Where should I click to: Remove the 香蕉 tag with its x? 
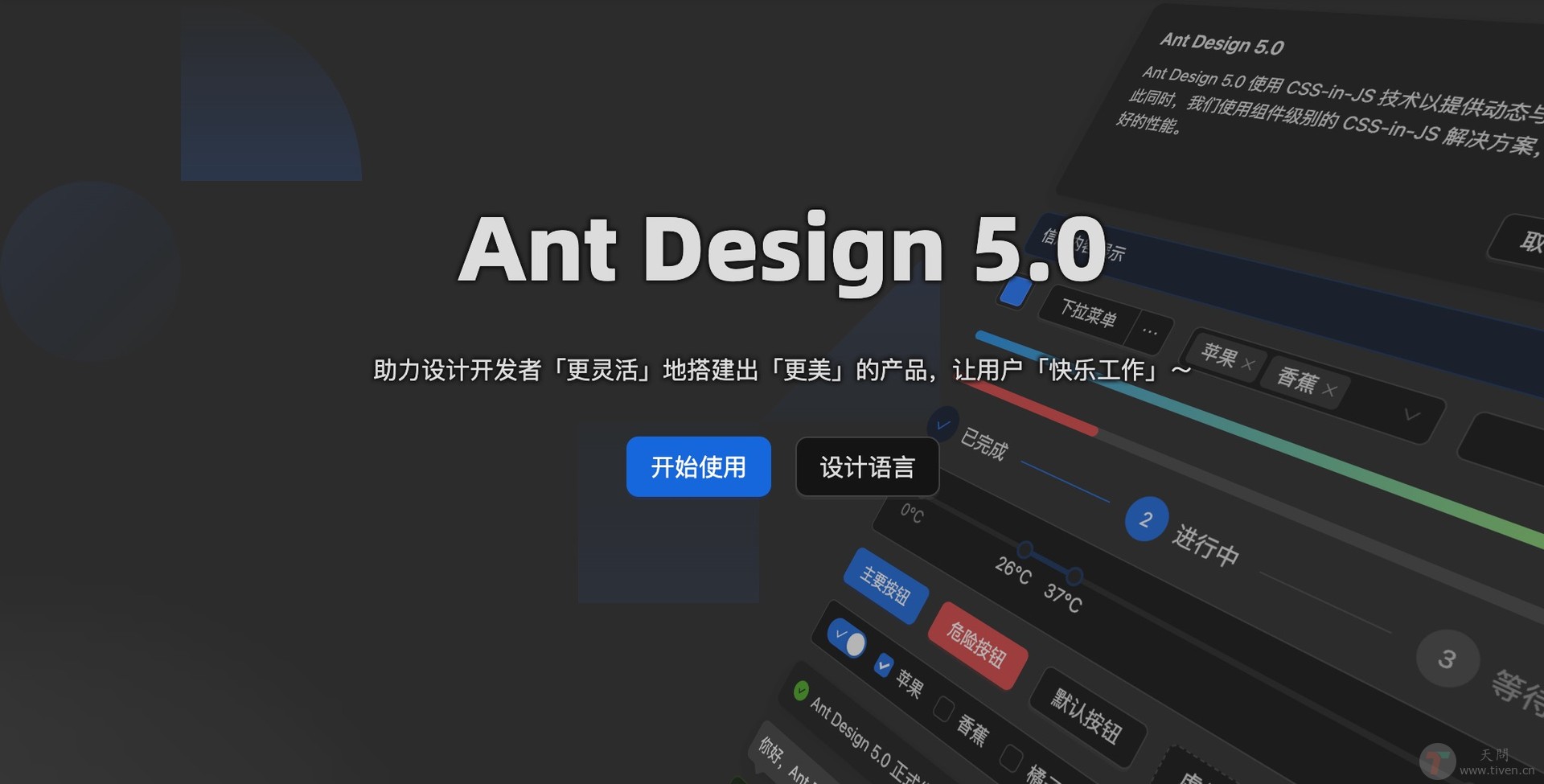tap(1329, 390)
